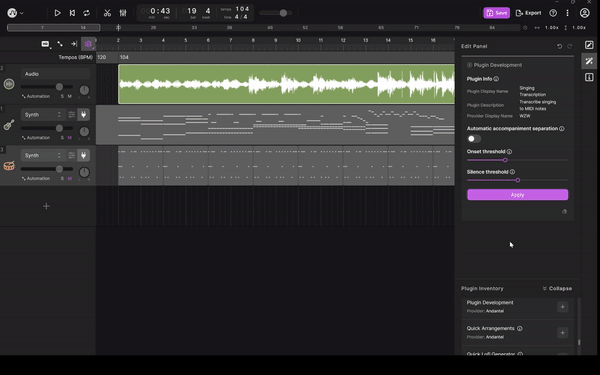This screenshot has width=600, height=375.
Task: Edit the Audio track name field
Action: pos(55,74)
